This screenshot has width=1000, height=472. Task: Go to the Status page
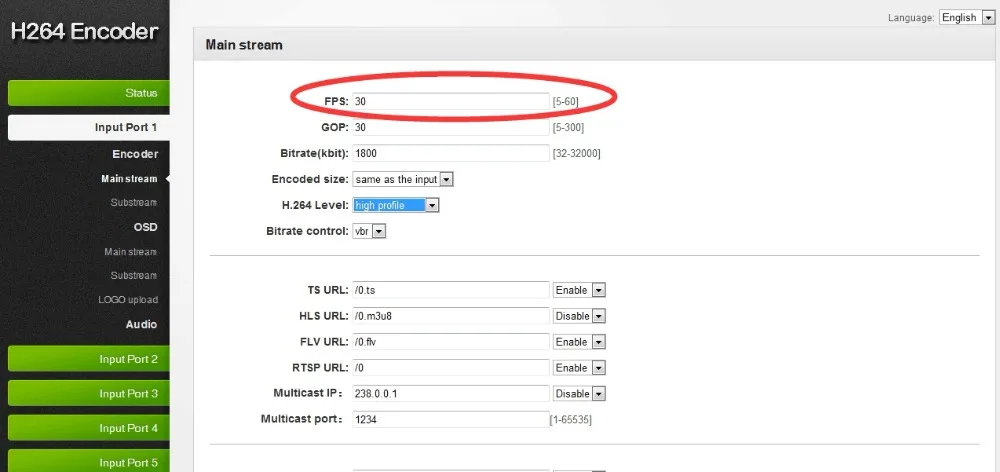(89, 93)
